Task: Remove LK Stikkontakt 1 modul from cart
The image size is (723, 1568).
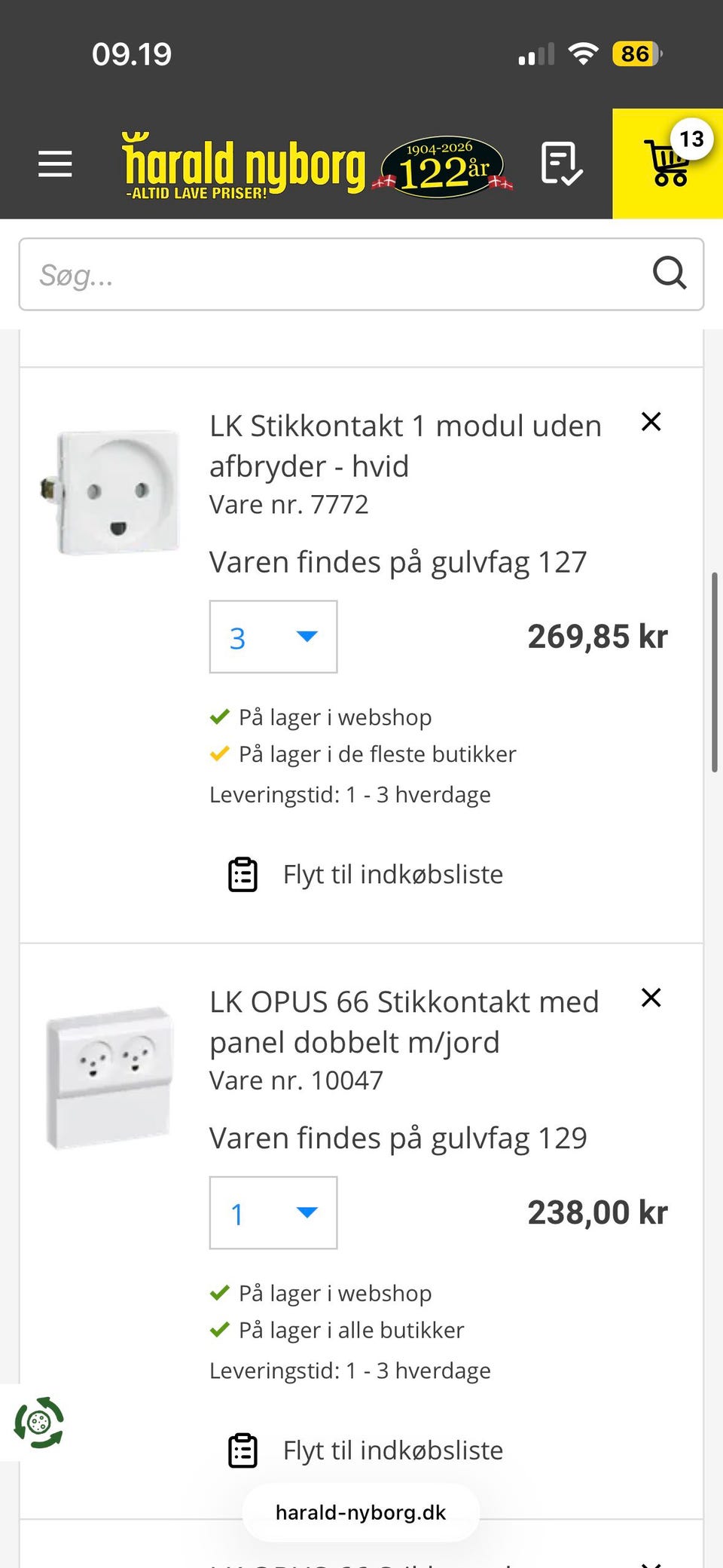Action: 651,422
